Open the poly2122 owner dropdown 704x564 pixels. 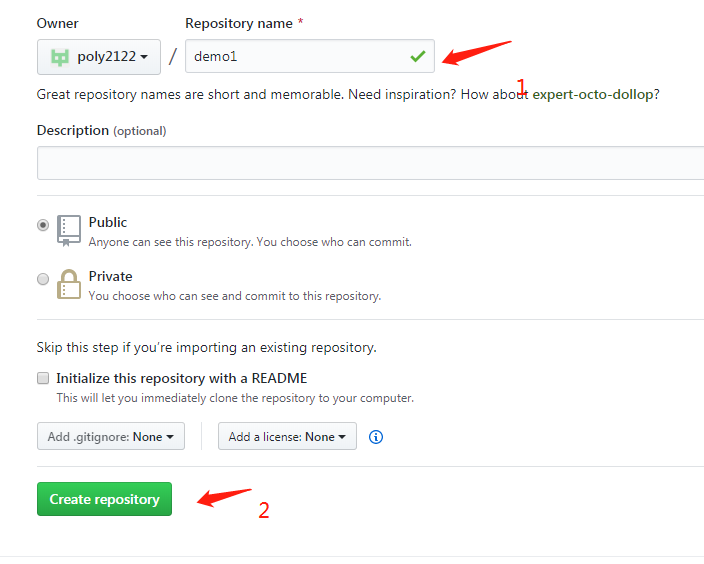tap(99, 57)
